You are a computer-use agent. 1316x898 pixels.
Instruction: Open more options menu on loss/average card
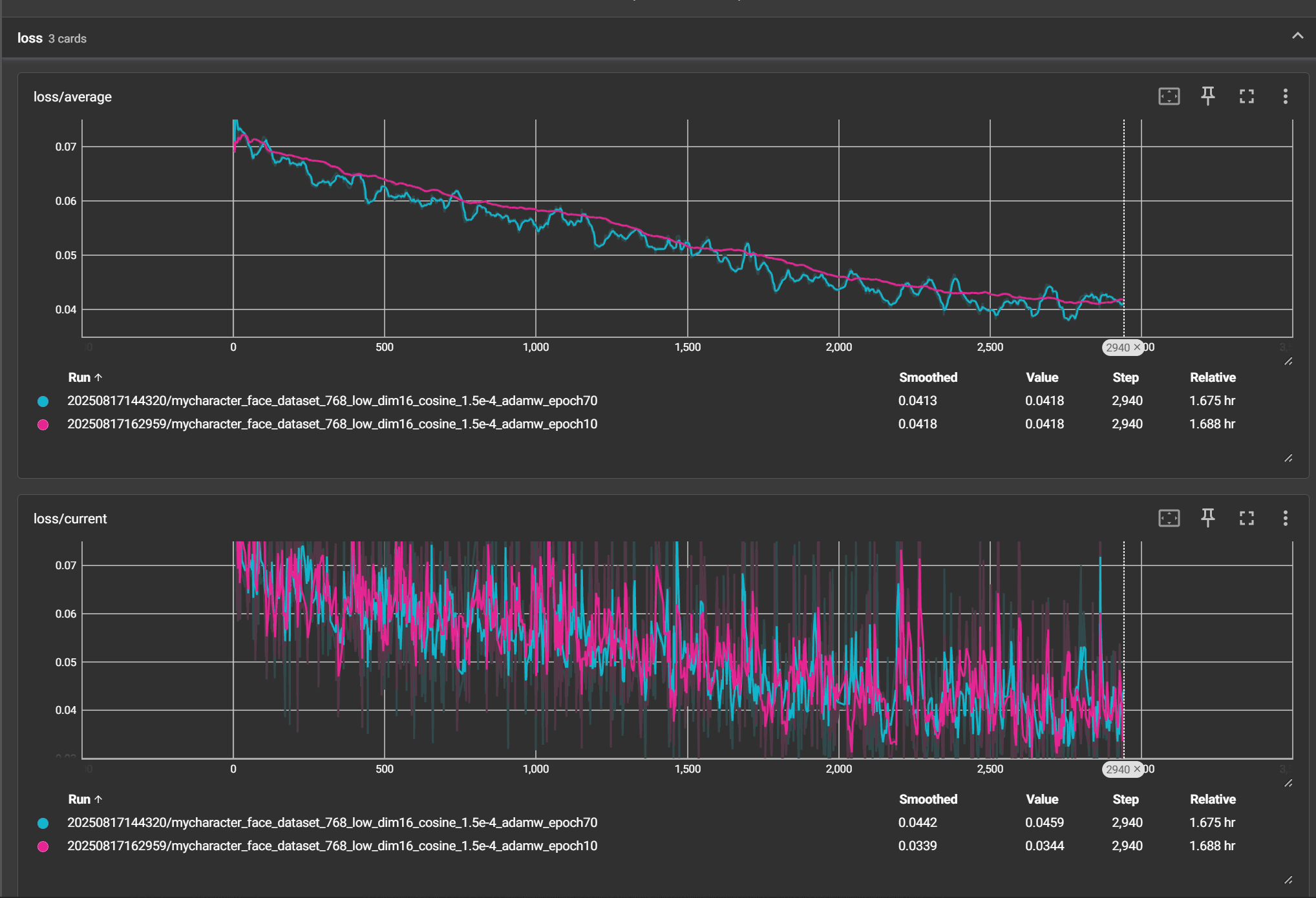(x=1285, y=96)
